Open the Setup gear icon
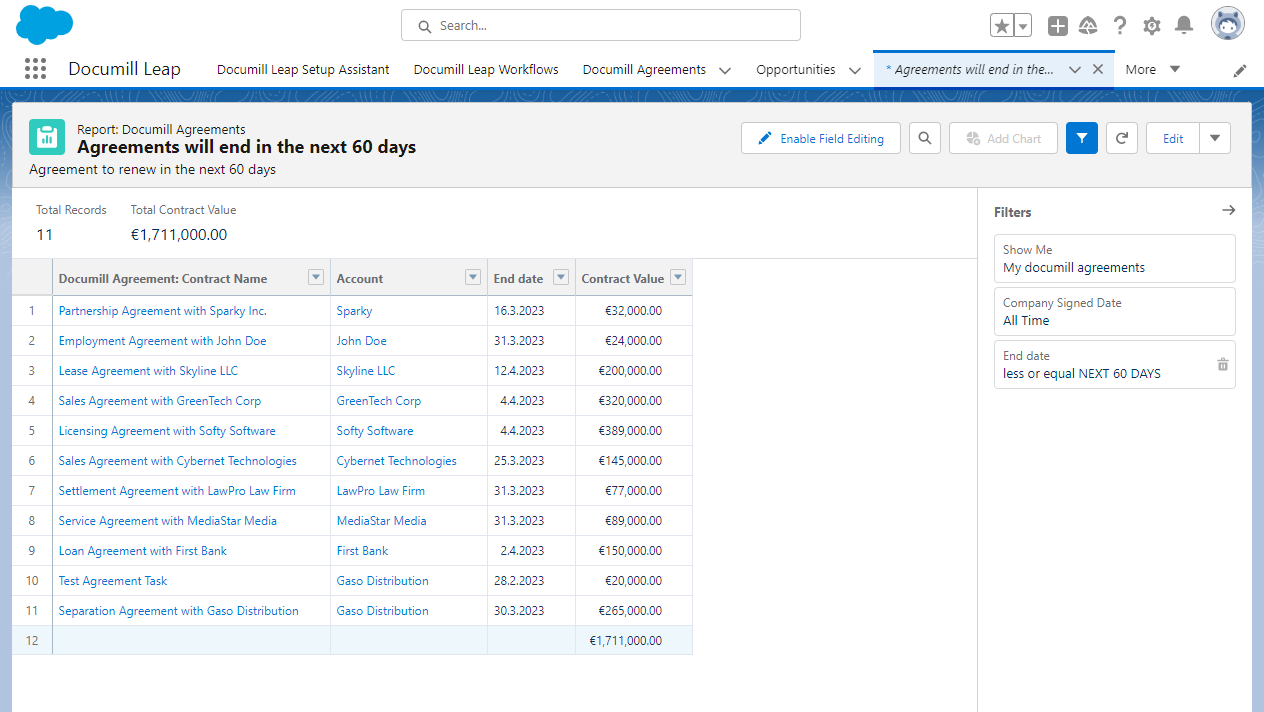Image resolution: width=1264 pixels, height=712 pixels. coord(1152,26)
